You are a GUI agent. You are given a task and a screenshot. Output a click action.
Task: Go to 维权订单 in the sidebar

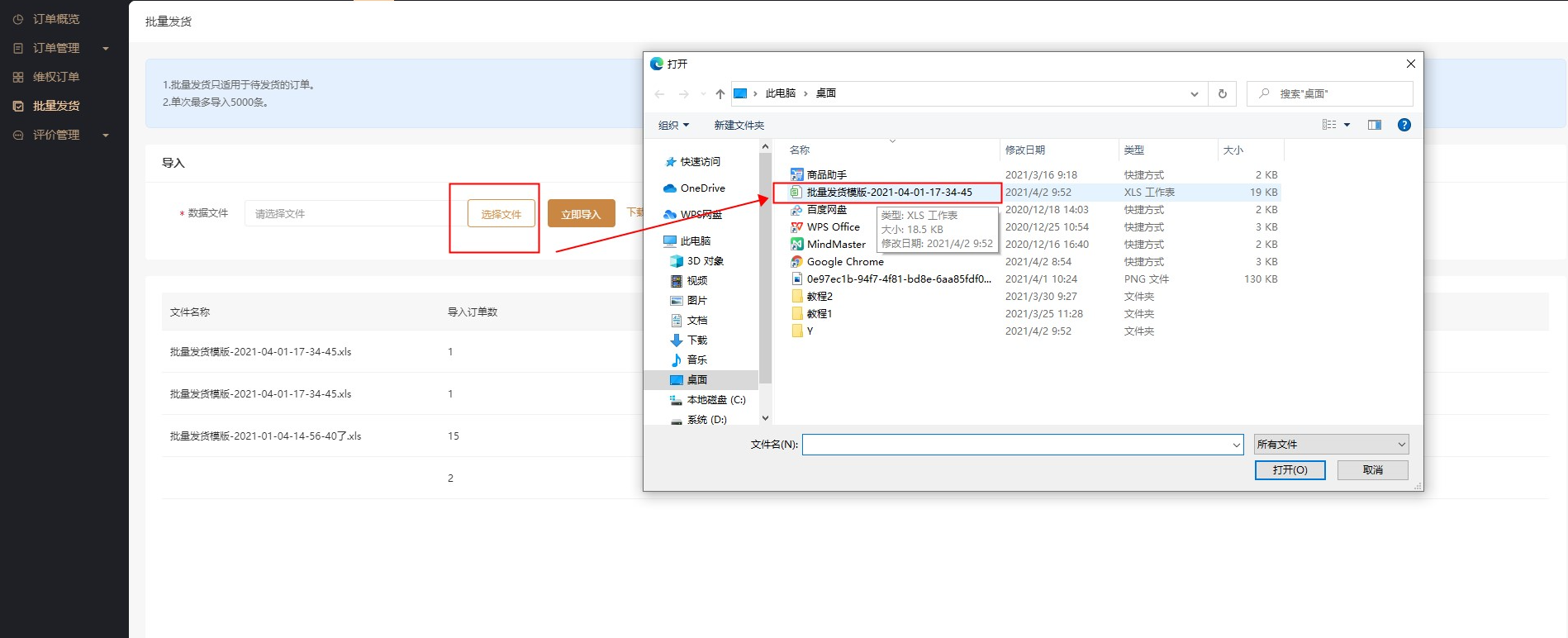pyautogui.click(x=56, y=77)
